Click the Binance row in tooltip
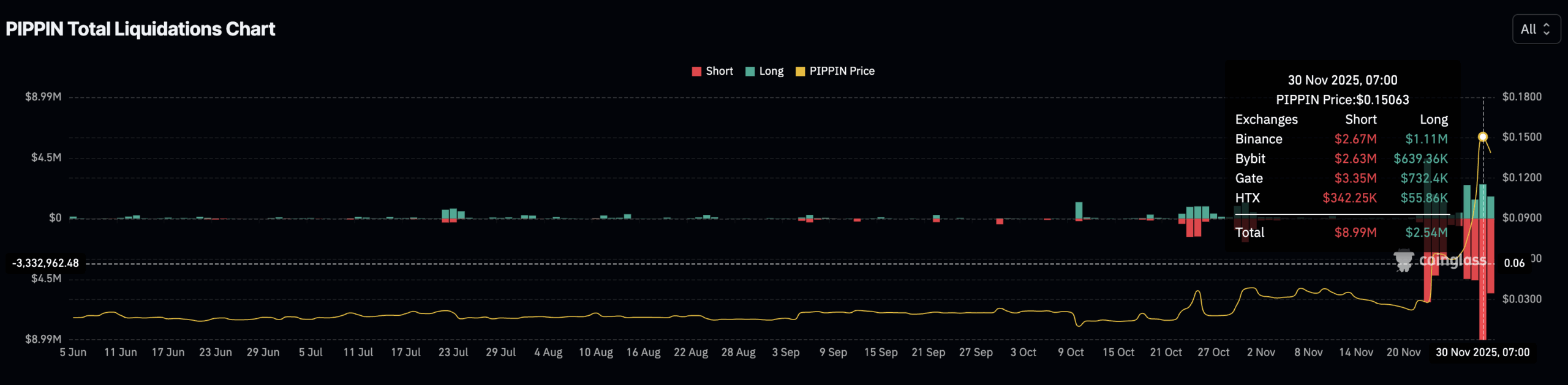Image resolution: width=1568 pixels, height=385 pixels. coord(1341,139)
